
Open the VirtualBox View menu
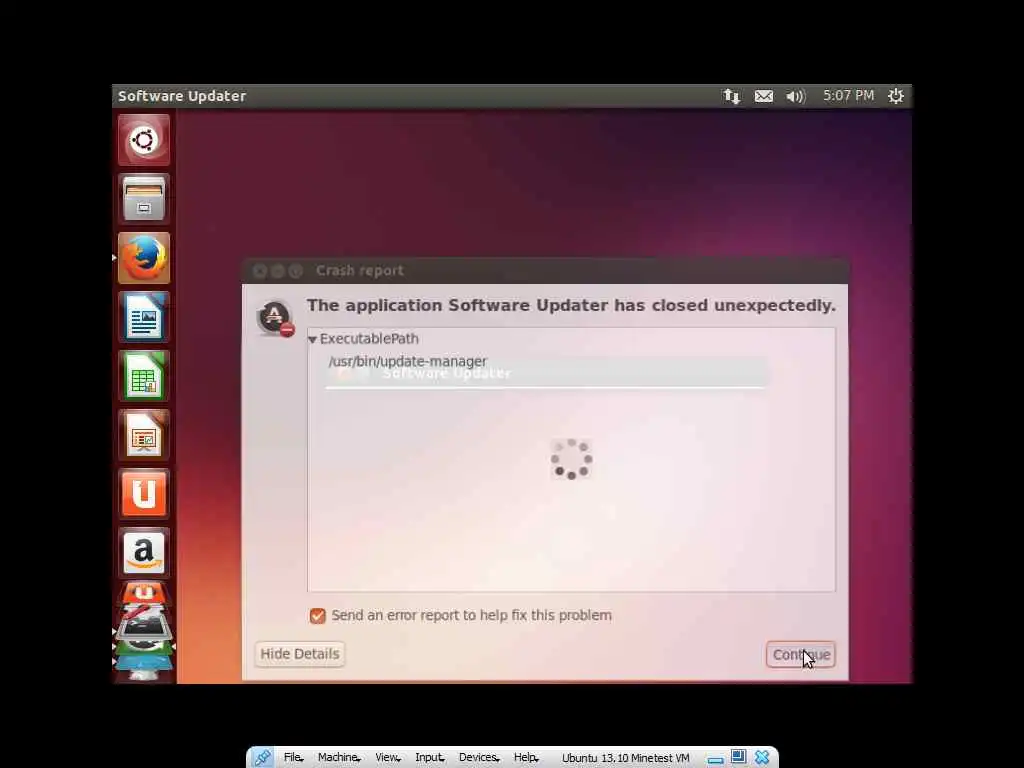tap(387, 758)
